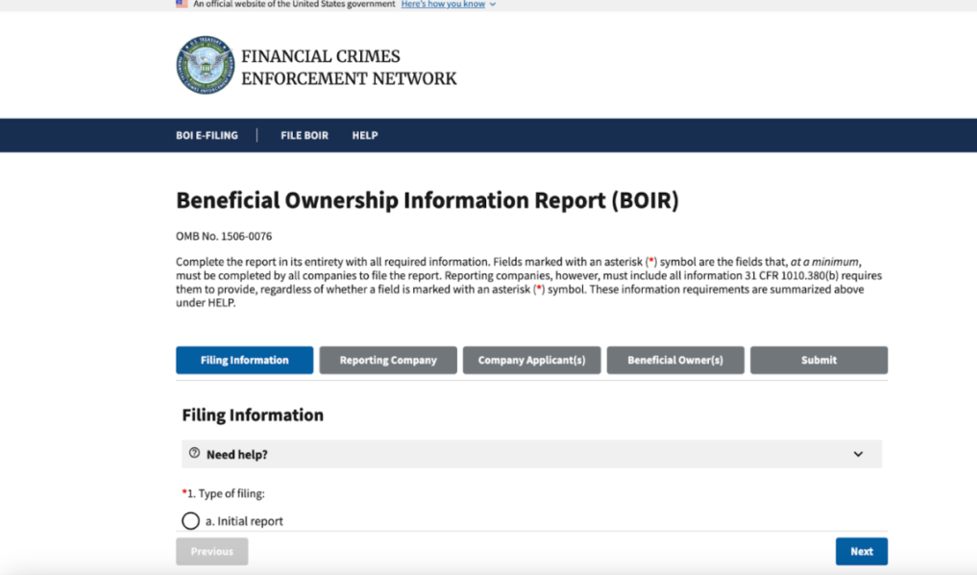Click the 'Need help?' label
977x575 pixels.
237,455
